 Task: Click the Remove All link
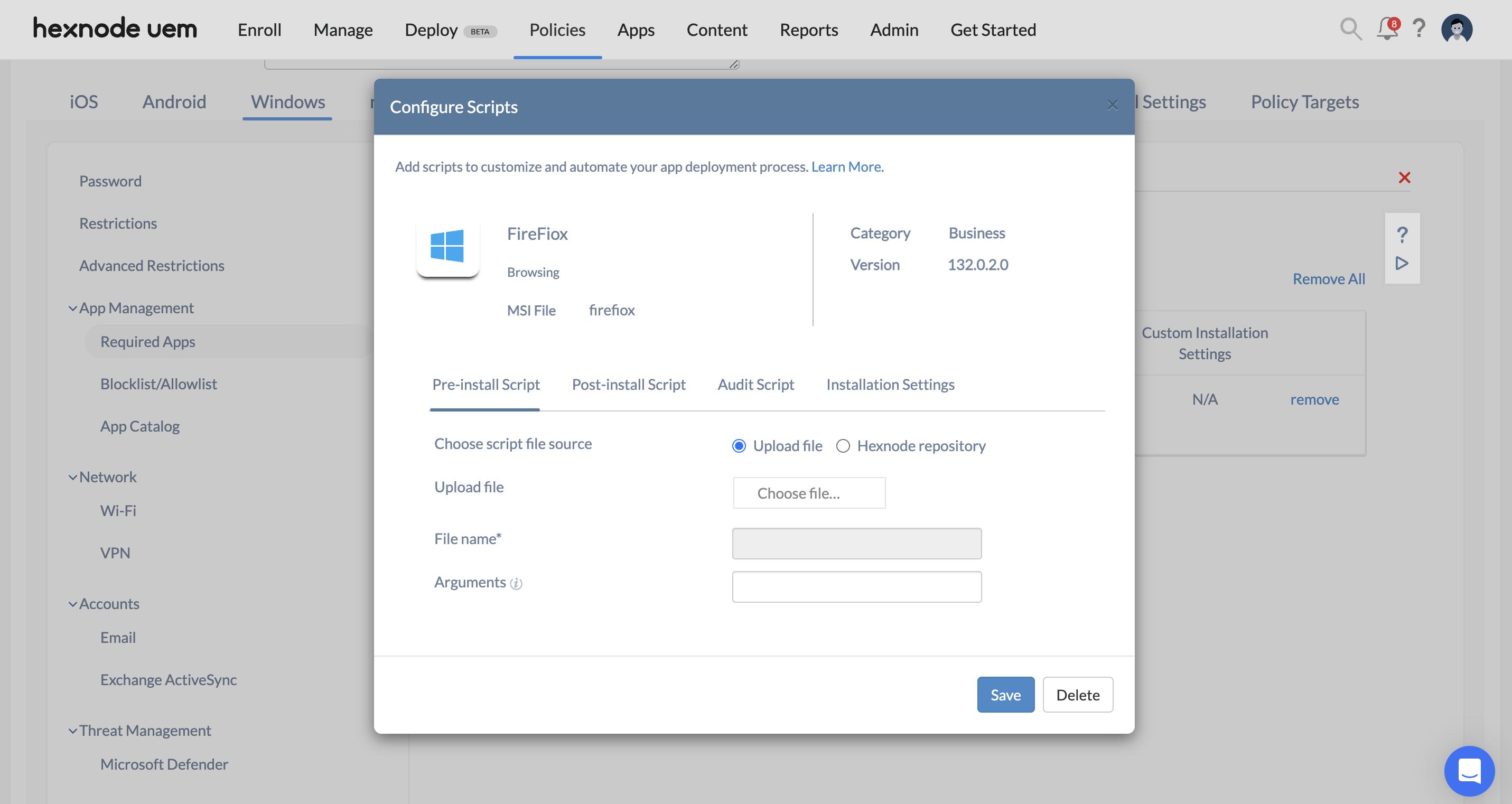click(1328, 279)
